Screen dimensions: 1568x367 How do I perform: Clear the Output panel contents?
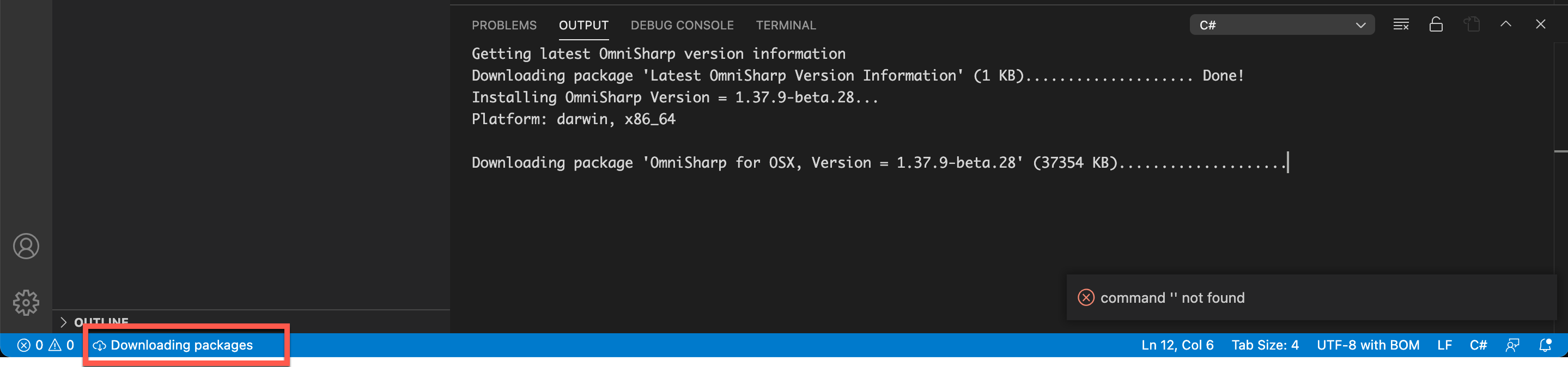1401,25
